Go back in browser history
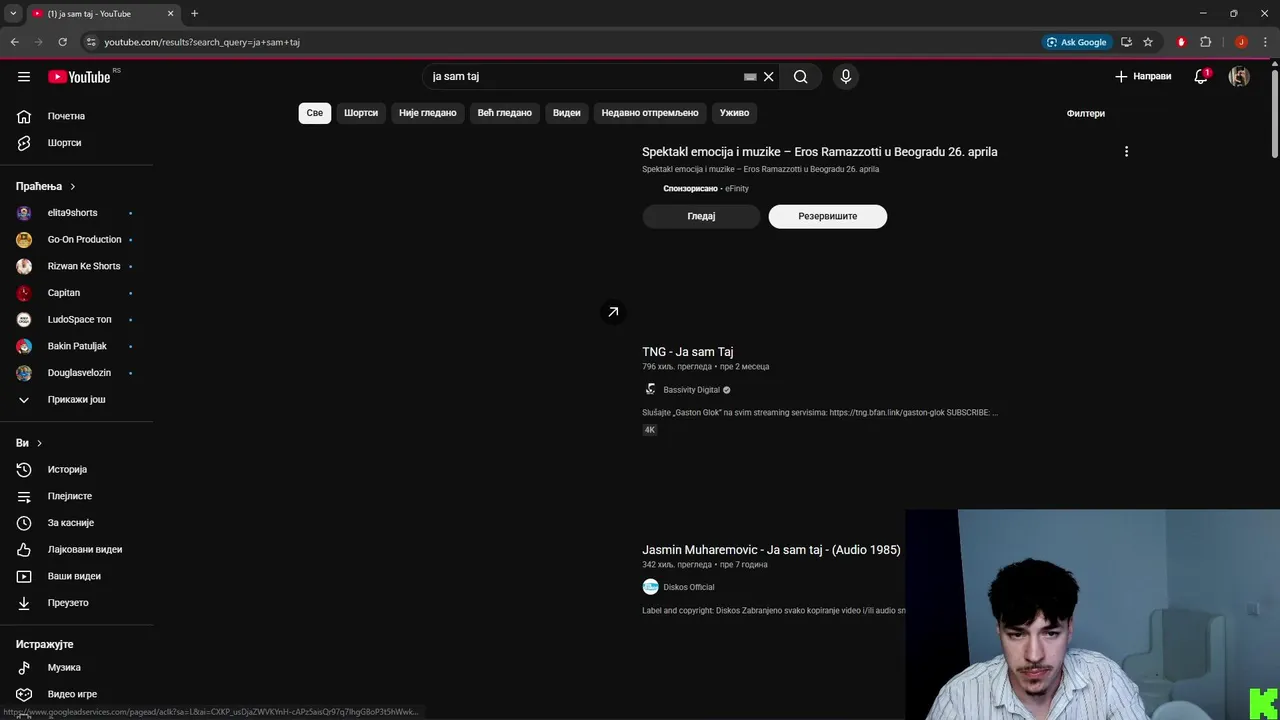 click(x=14, y=42)
